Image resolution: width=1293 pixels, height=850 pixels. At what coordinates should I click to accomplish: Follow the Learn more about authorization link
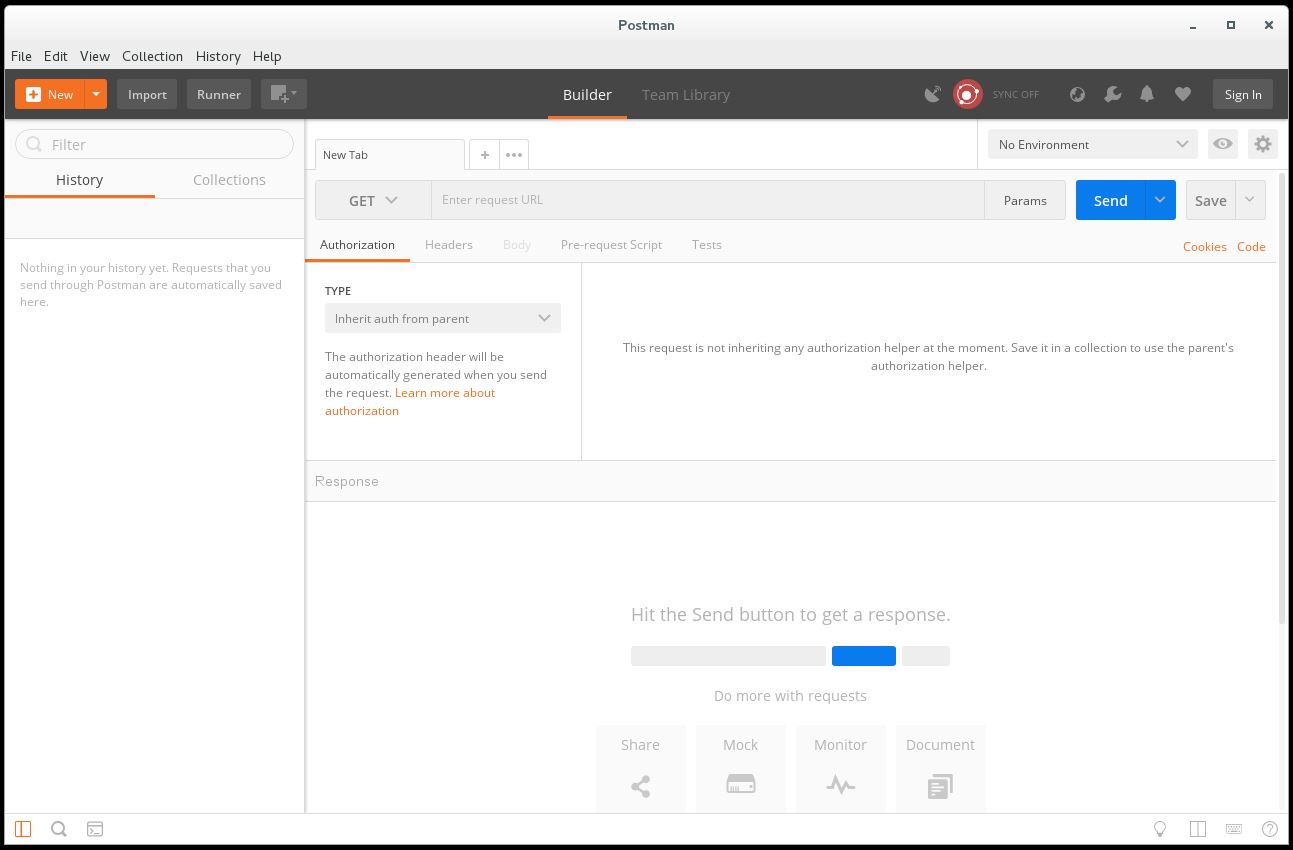(x=444, y=393)
